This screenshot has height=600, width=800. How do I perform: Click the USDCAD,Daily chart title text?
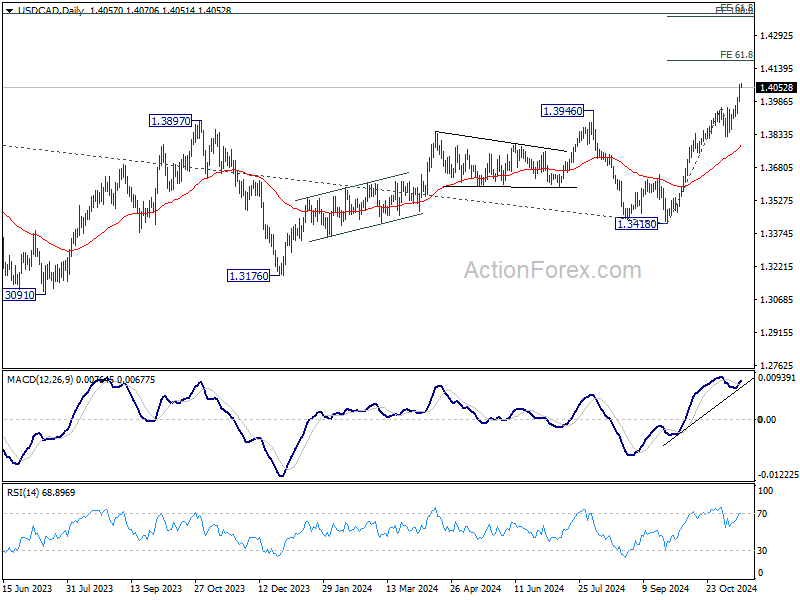[51, 10]
